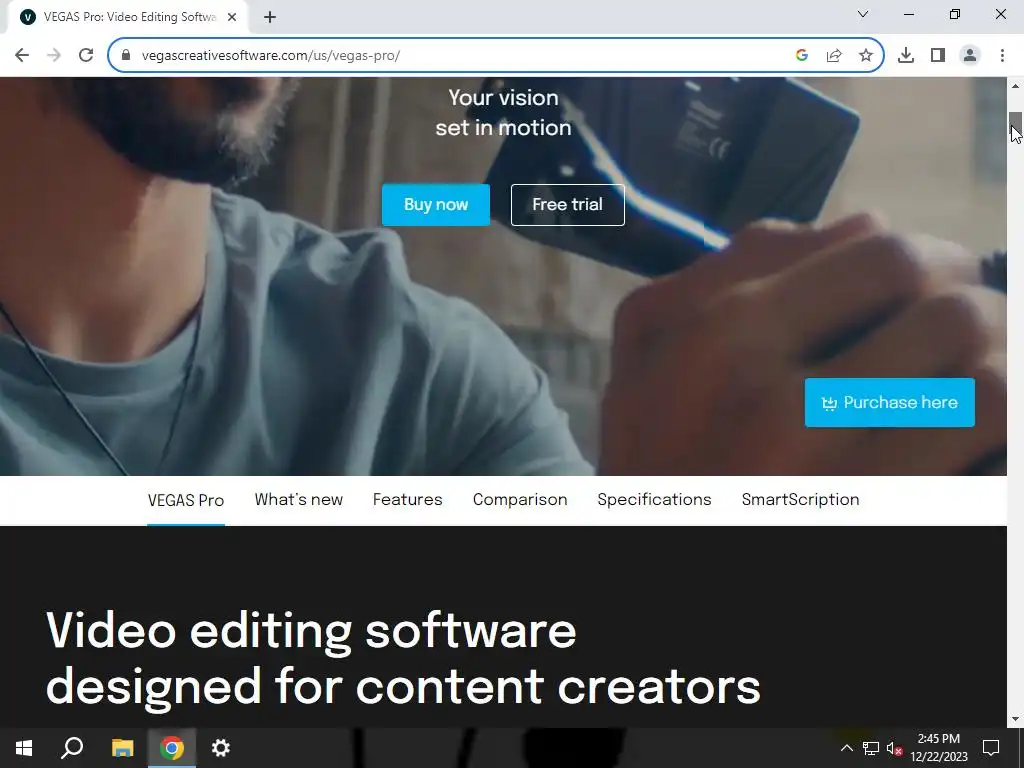This screenshot has width=1024, height=768.
Task: Open a new browser tab
Action: click(270, 18)
